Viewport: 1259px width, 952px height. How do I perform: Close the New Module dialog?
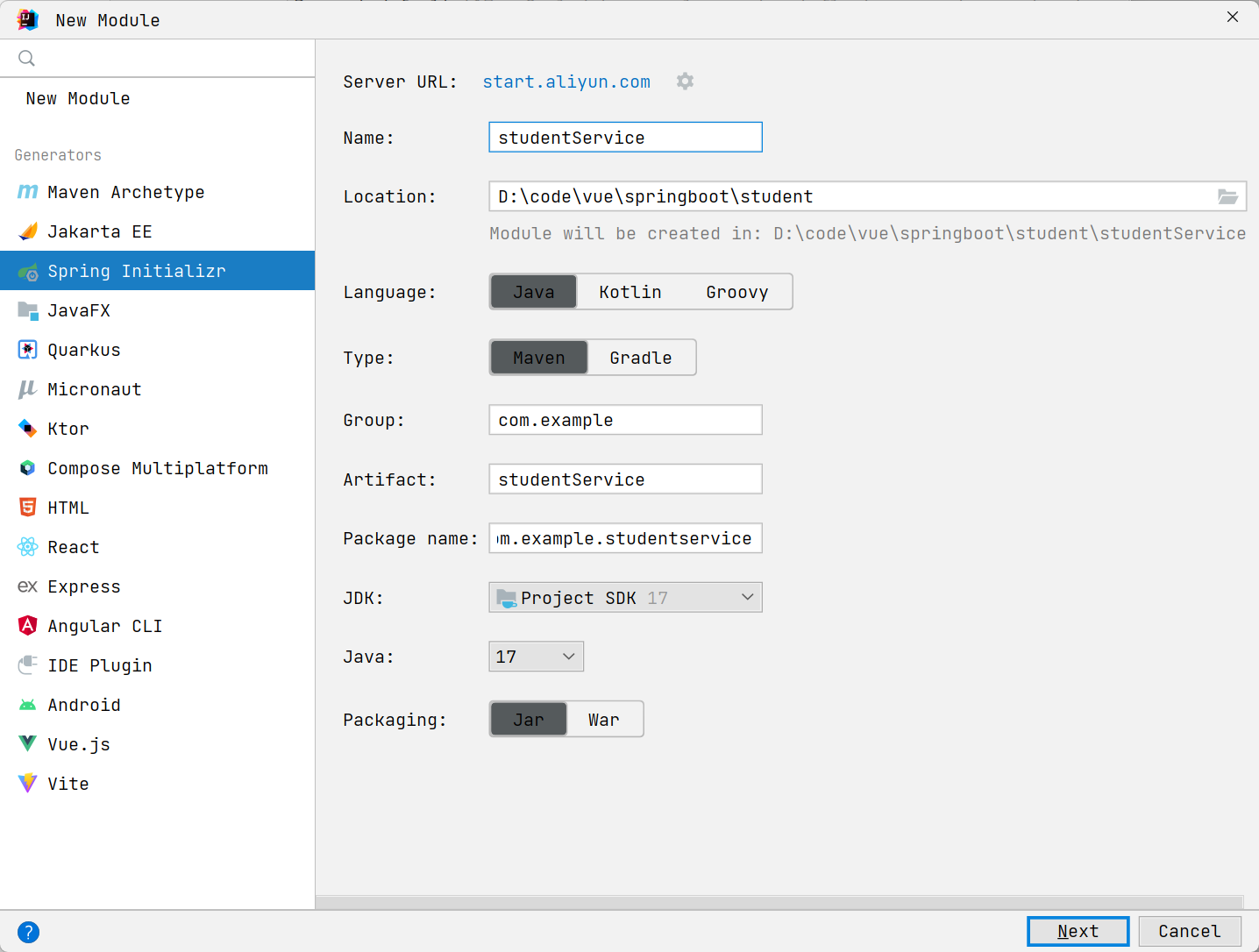[x=1233, y=17]
